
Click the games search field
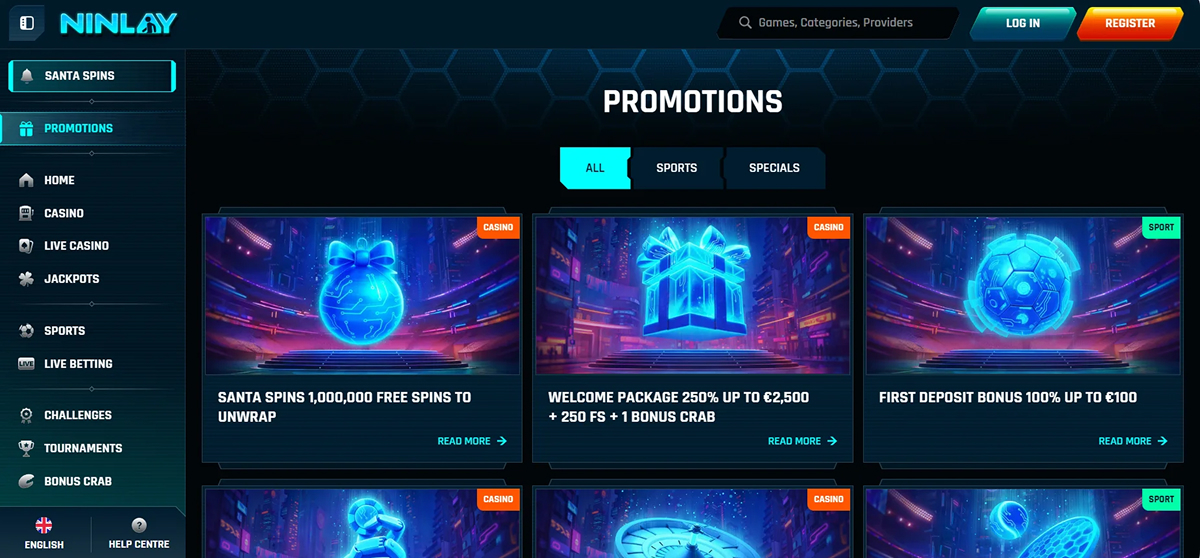[x=838, y=23]
